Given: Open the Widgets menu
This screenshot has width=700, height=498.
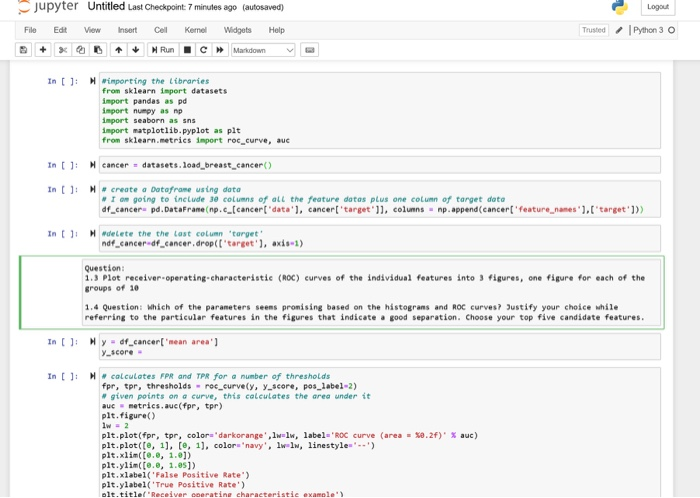Looking at the screenshot, I should click(238, 30).
